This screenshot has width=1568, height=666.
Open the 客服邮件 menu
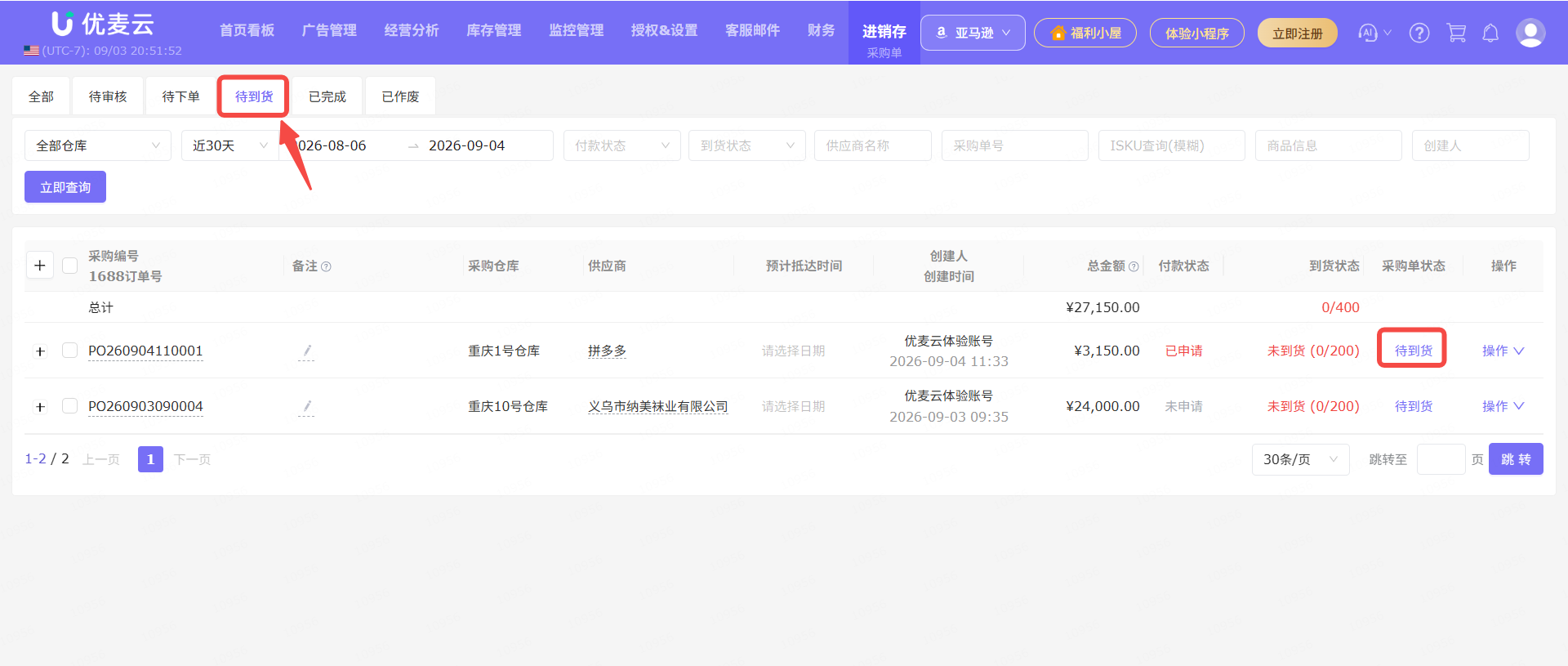pos(753,30)
